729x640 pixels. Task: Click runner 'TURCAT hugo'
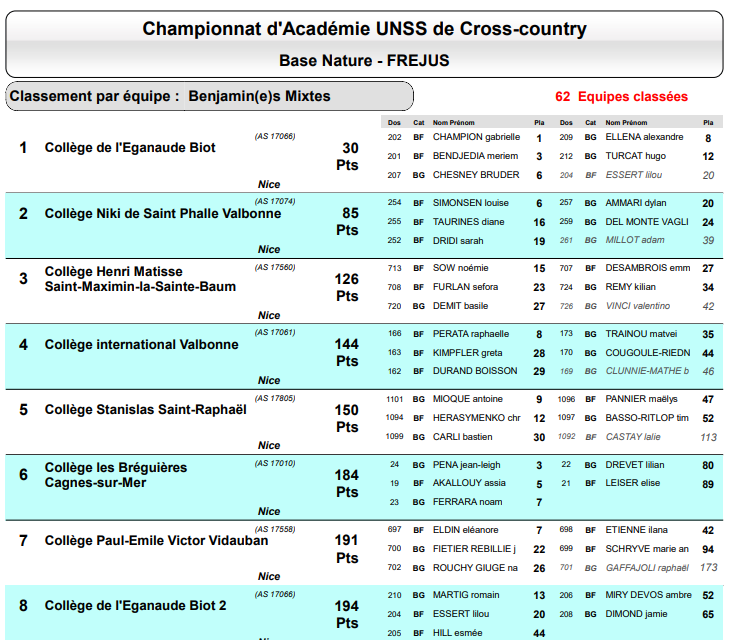(x=635, y=156)
